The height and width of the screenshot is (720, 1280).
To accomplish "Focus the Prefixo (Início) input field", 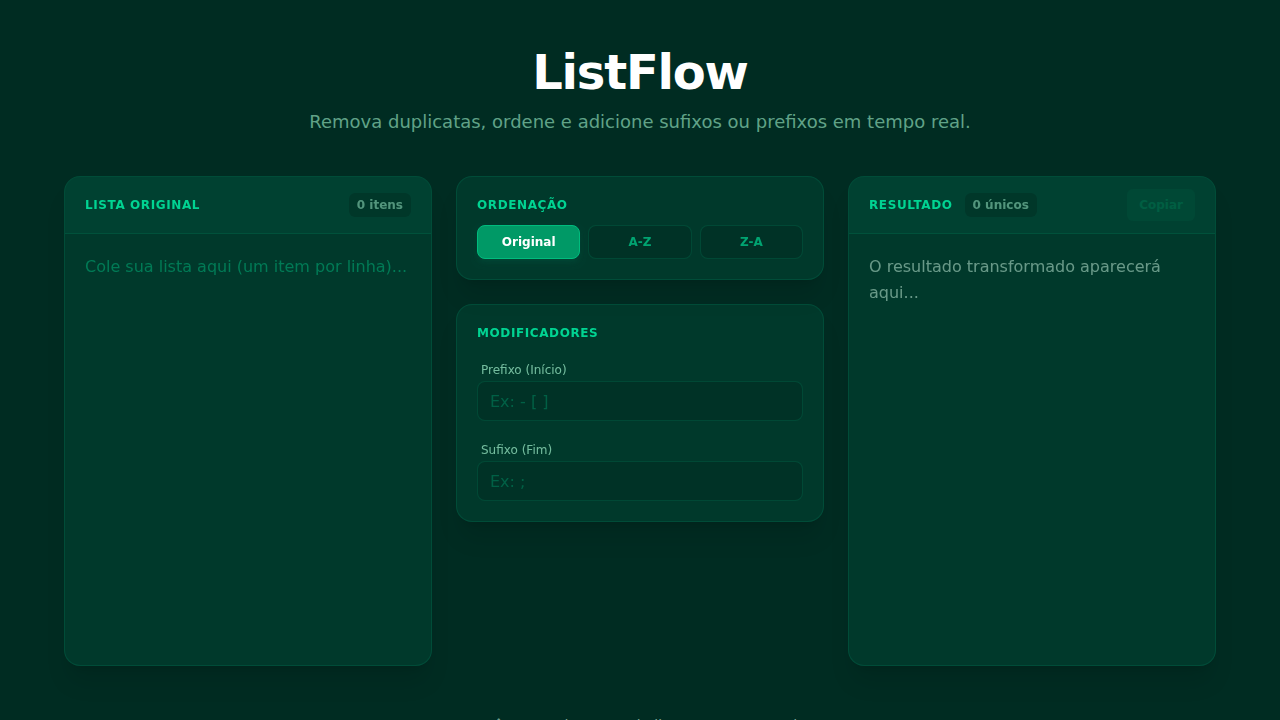I will 639,400.
